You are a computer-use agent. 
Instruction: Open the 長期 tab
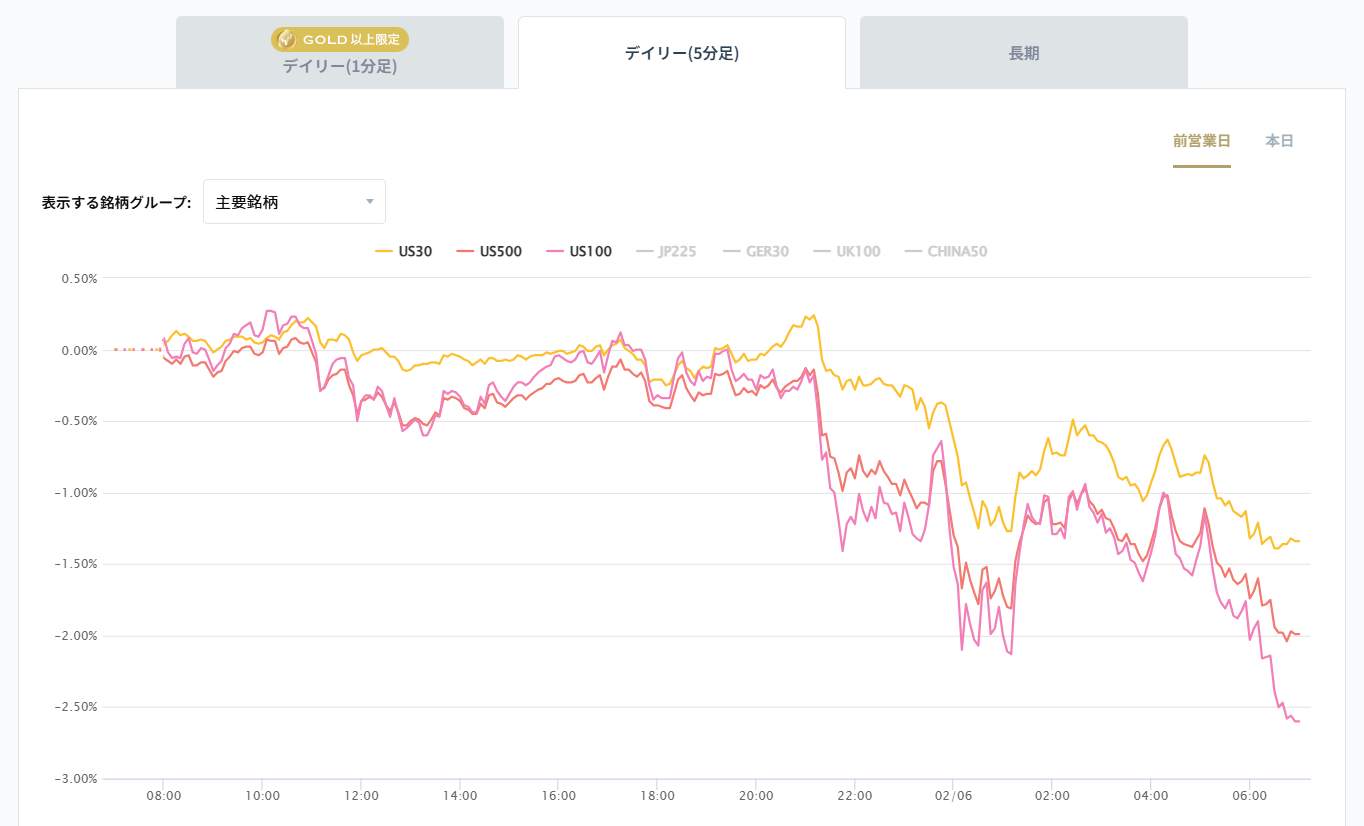(1024, 54)
